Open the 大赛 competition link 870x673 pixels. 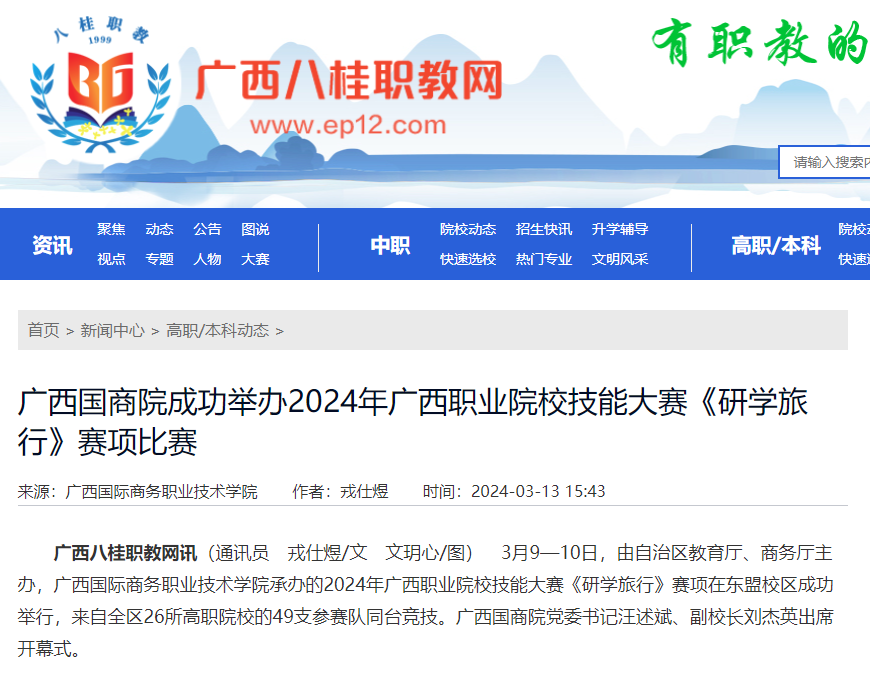click(255, 259)
